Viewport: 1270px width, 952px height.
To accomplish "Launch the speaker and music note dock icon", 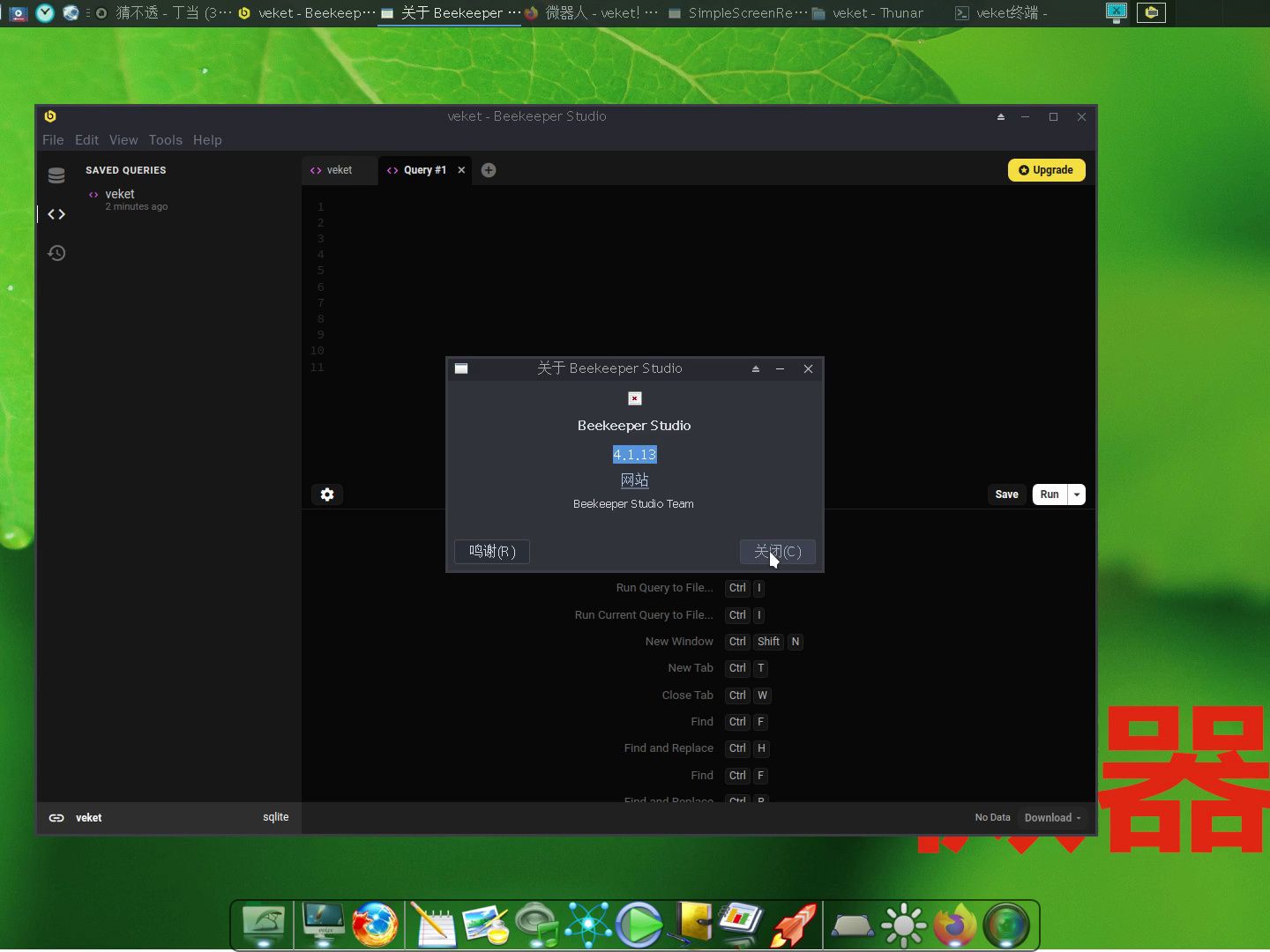I will [537, 925].
